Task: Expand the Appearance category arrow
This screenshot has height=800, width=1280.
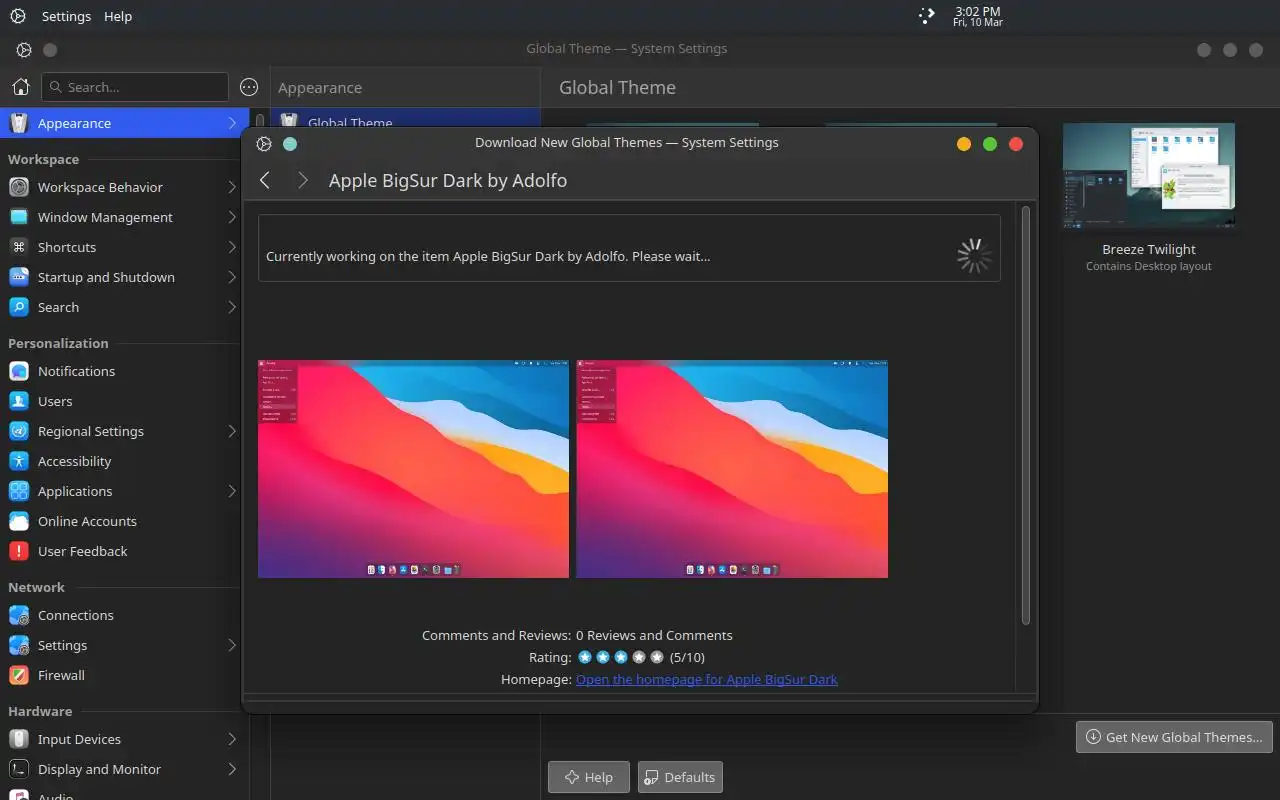Action: pos(232,123)
